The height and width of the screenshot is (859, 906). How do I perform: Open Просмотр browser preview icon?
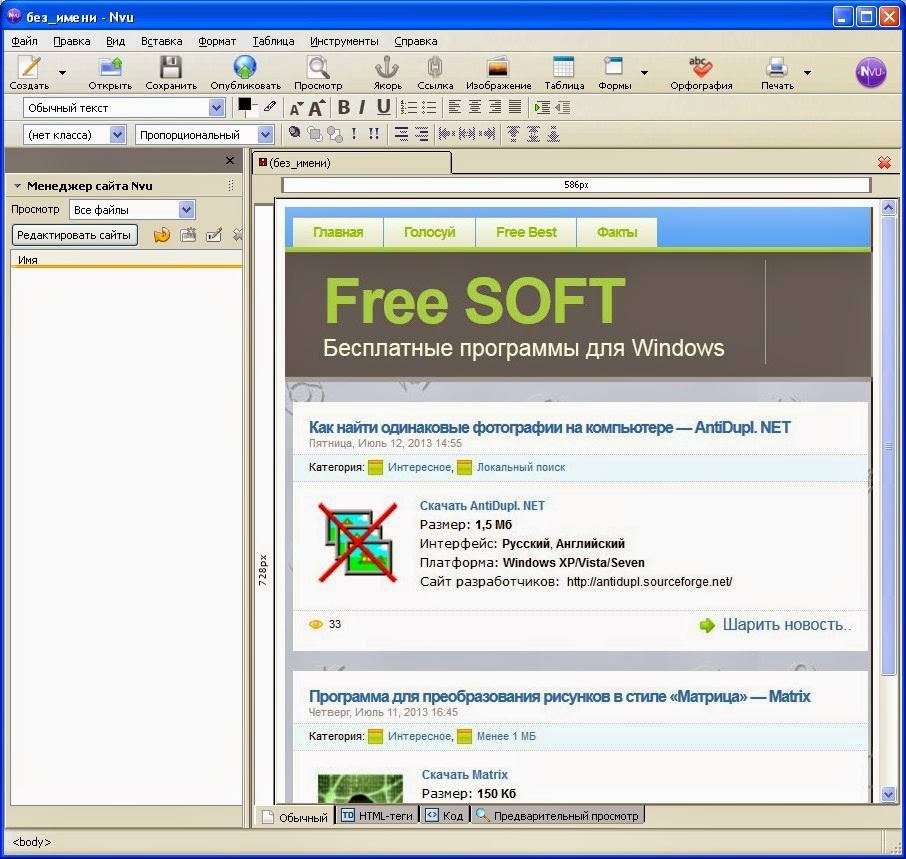[318, 68]
